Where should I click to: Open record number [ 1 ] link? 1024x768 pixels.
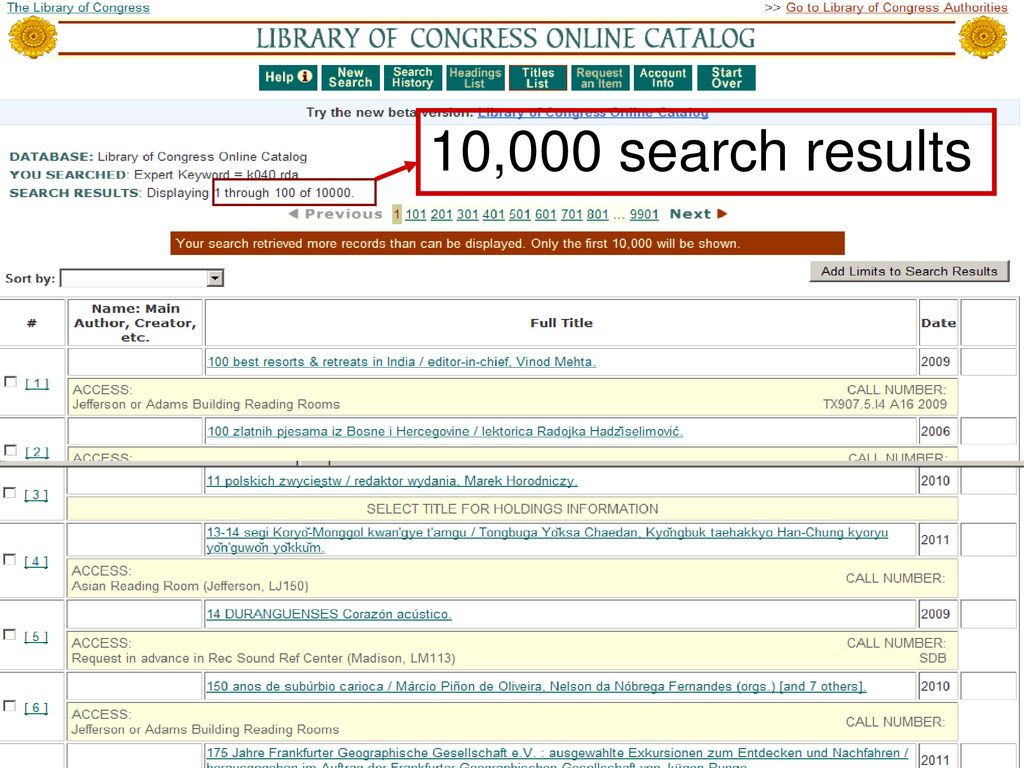37,384
